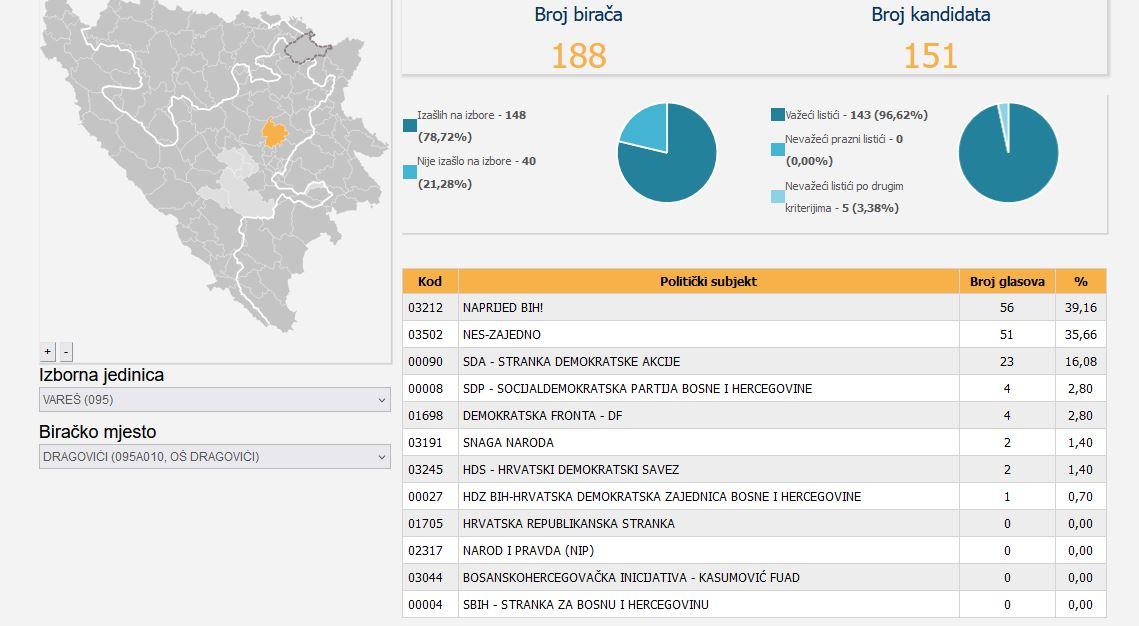This screenshot has height=626, width=1139.
Task: Click the 16,08 percentage cell
Action: [x=1081, y=362]
